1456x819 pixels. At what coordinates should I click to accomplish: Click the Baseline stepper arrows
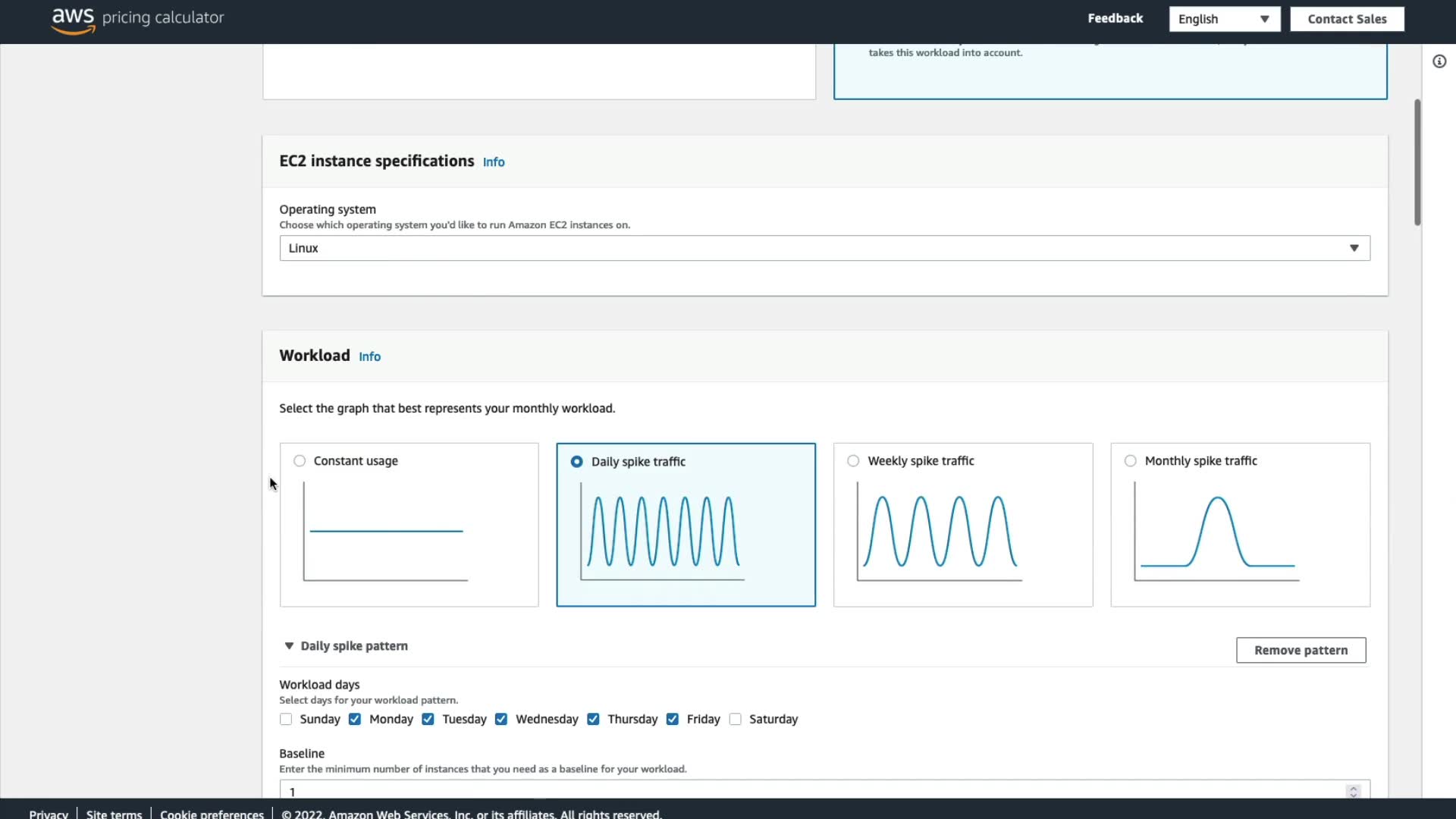(1353, 791)
